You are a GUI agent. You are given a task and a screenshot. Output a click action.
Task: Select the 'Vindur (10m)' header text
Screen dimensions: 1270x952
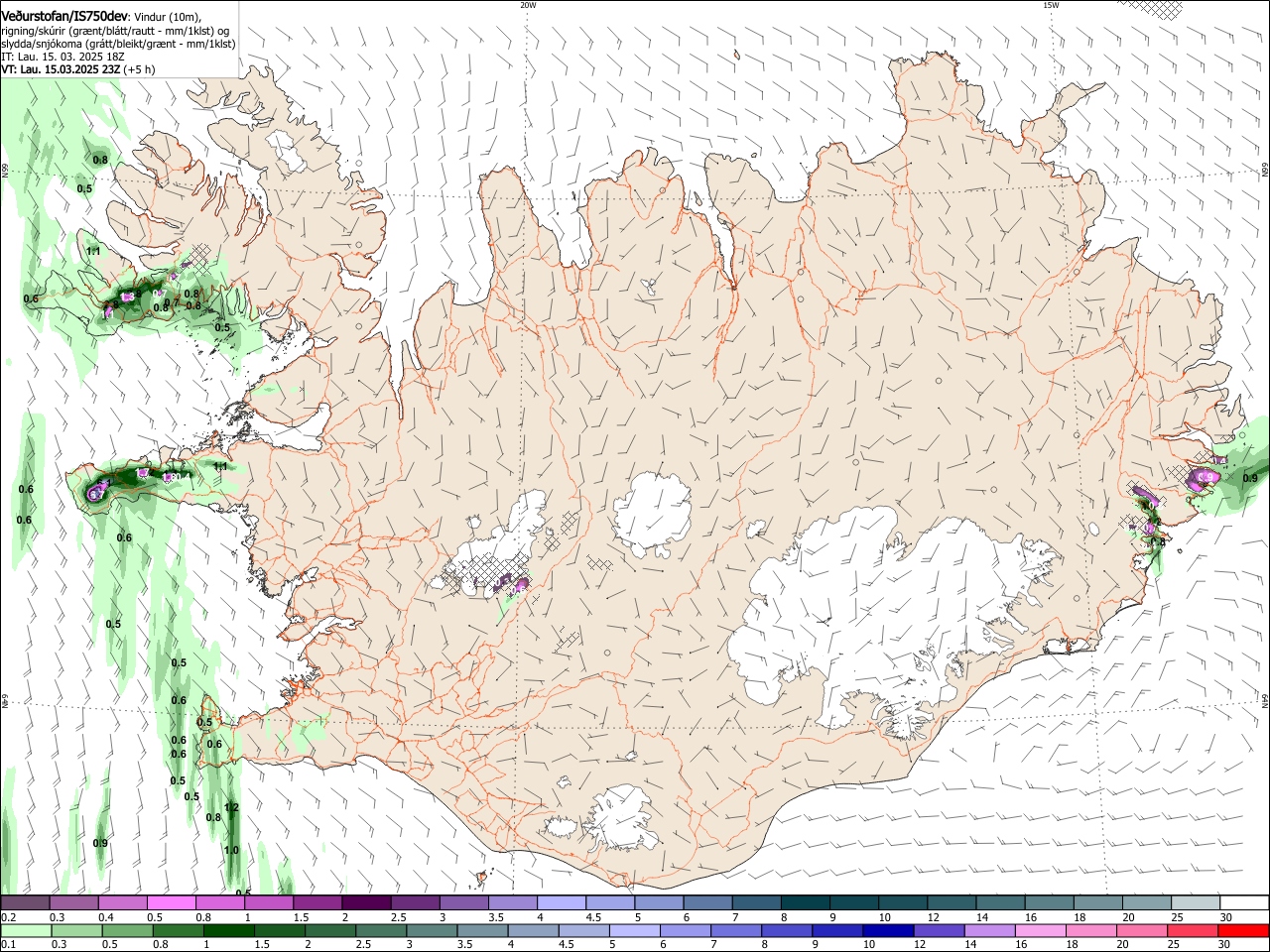166,17
